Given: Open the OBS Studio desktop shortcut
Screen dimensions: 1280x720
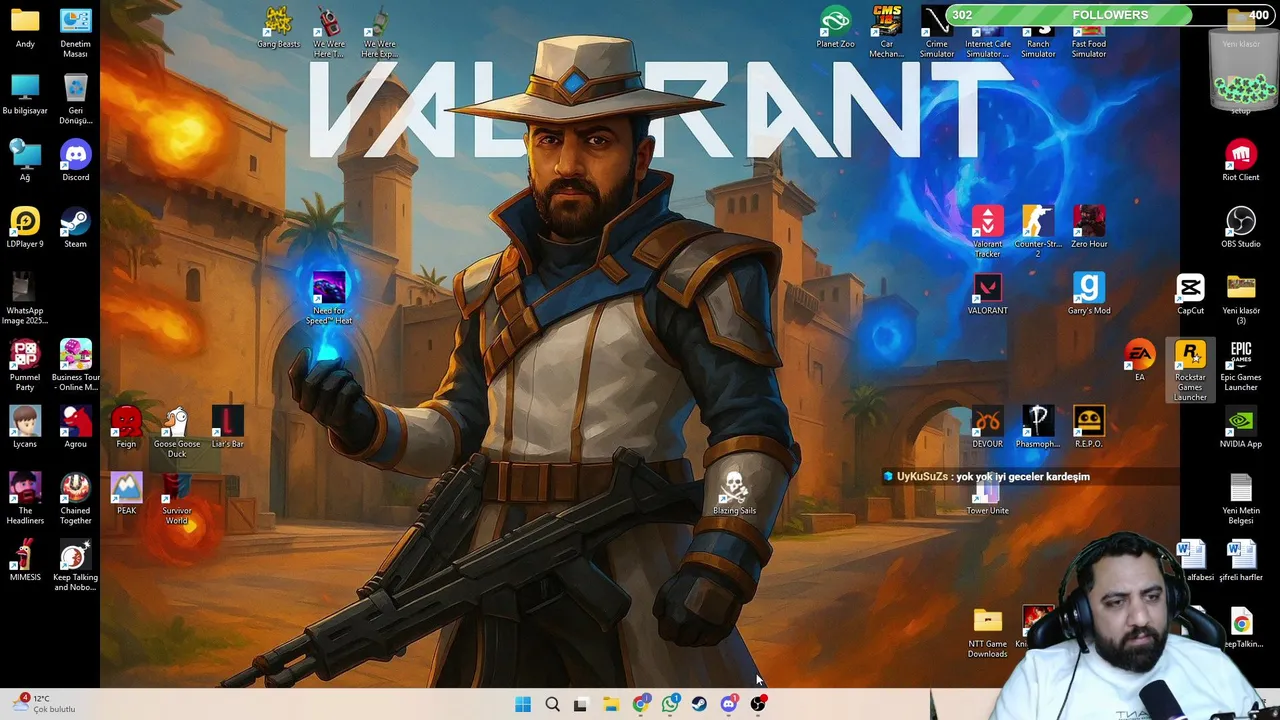Looking at the screenshot, I should point(1241,228).
